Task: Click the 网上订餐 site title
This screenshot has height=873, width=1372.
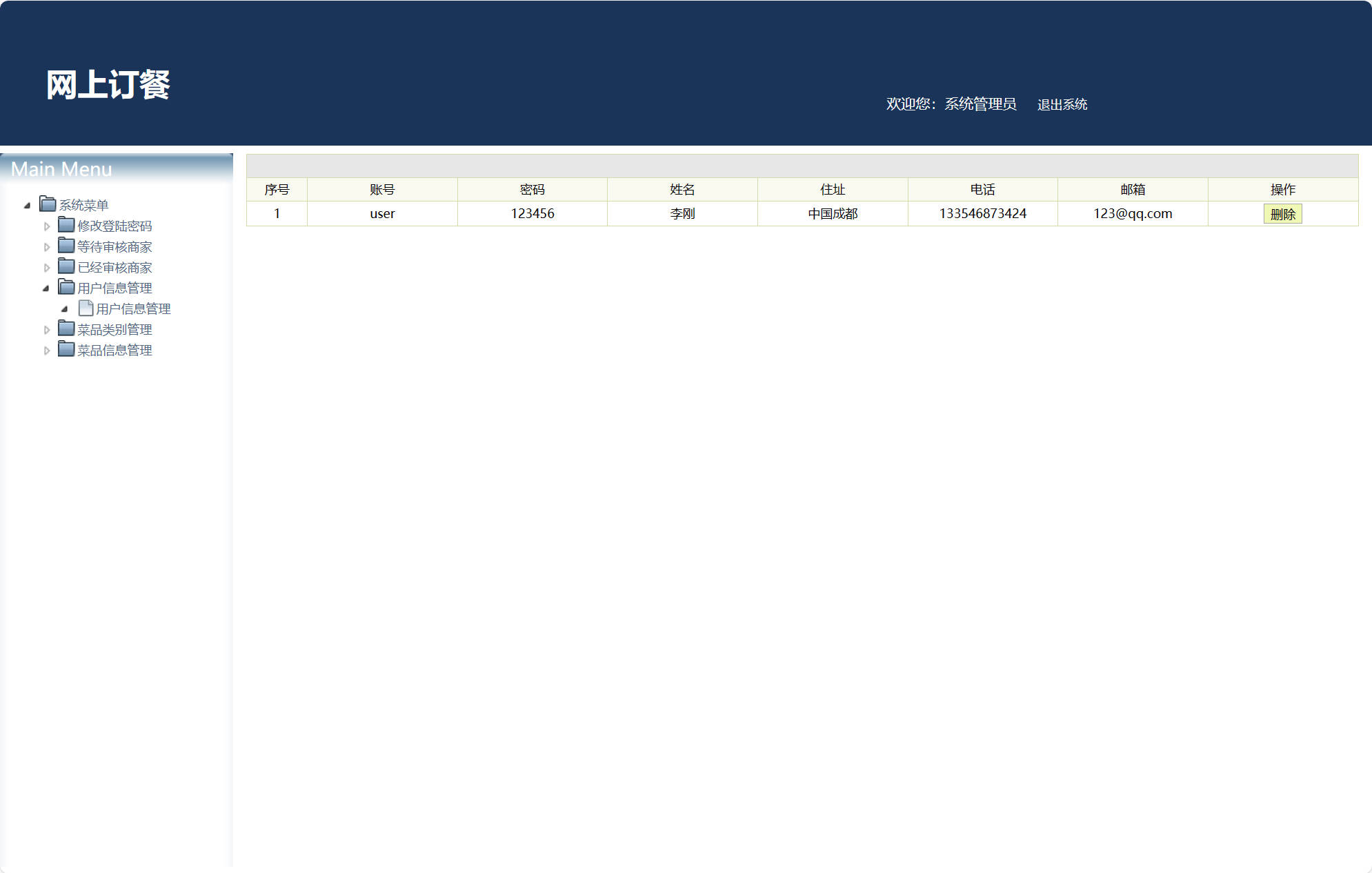Action: point(108,85)
